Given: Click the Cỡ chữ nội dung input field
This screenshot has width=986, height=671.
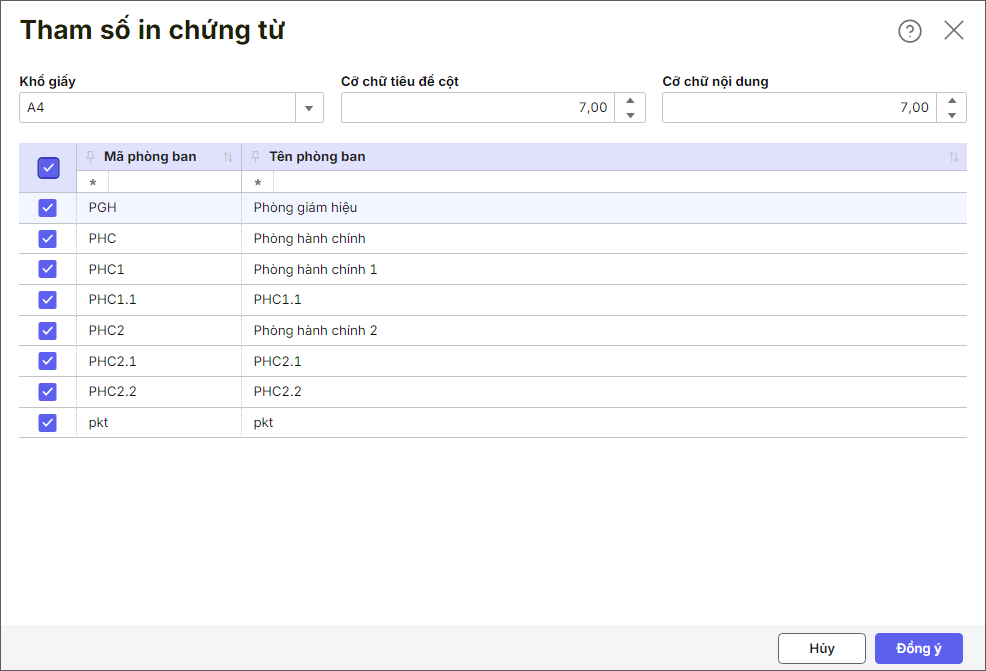Looking at the screenshot, I should (798, 108).
